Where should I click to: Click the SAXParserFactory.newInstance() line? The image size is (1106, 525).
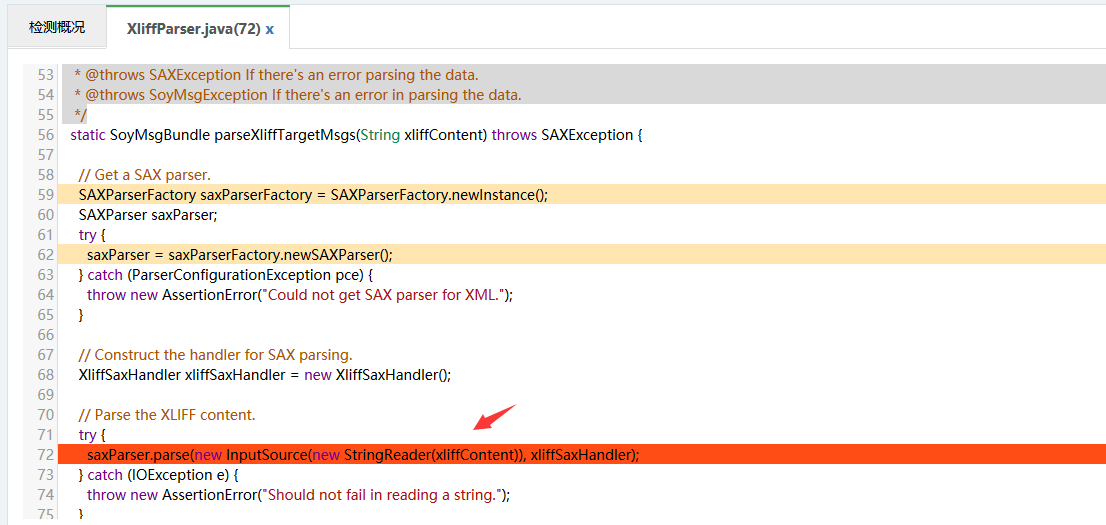(x=582, y=194)
